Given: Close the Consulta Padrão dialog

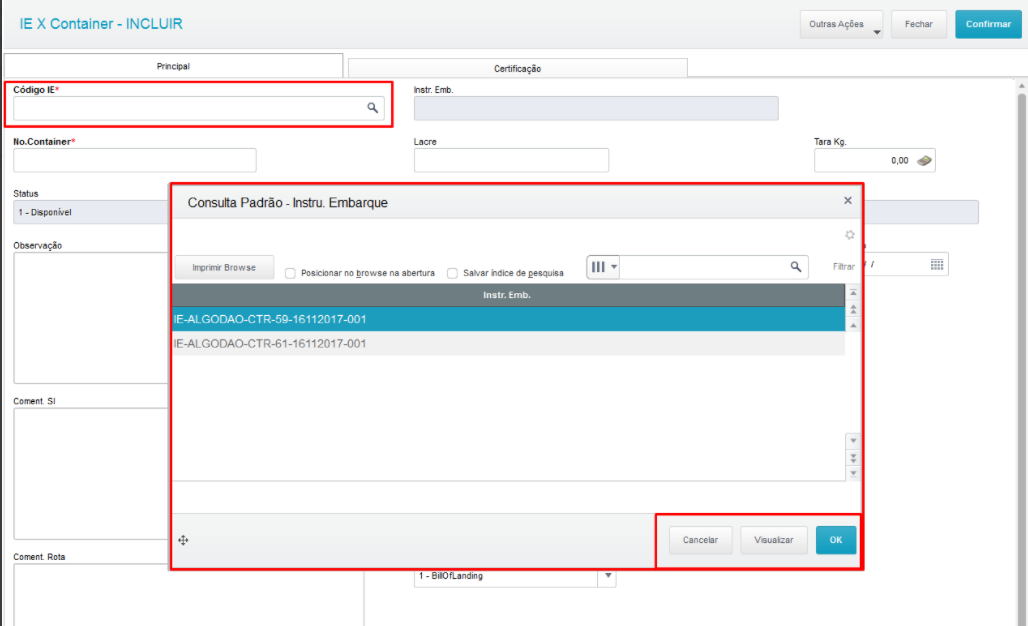Looking at the screenshot, I should click(848, 201).
